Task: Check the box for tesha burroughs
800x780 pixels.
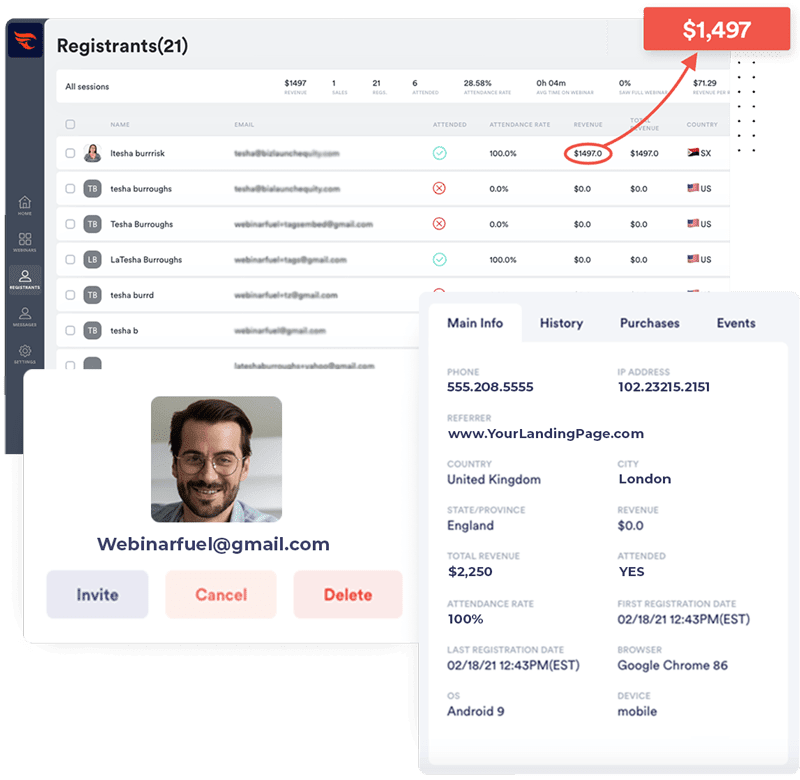Action: coord(70,188)
